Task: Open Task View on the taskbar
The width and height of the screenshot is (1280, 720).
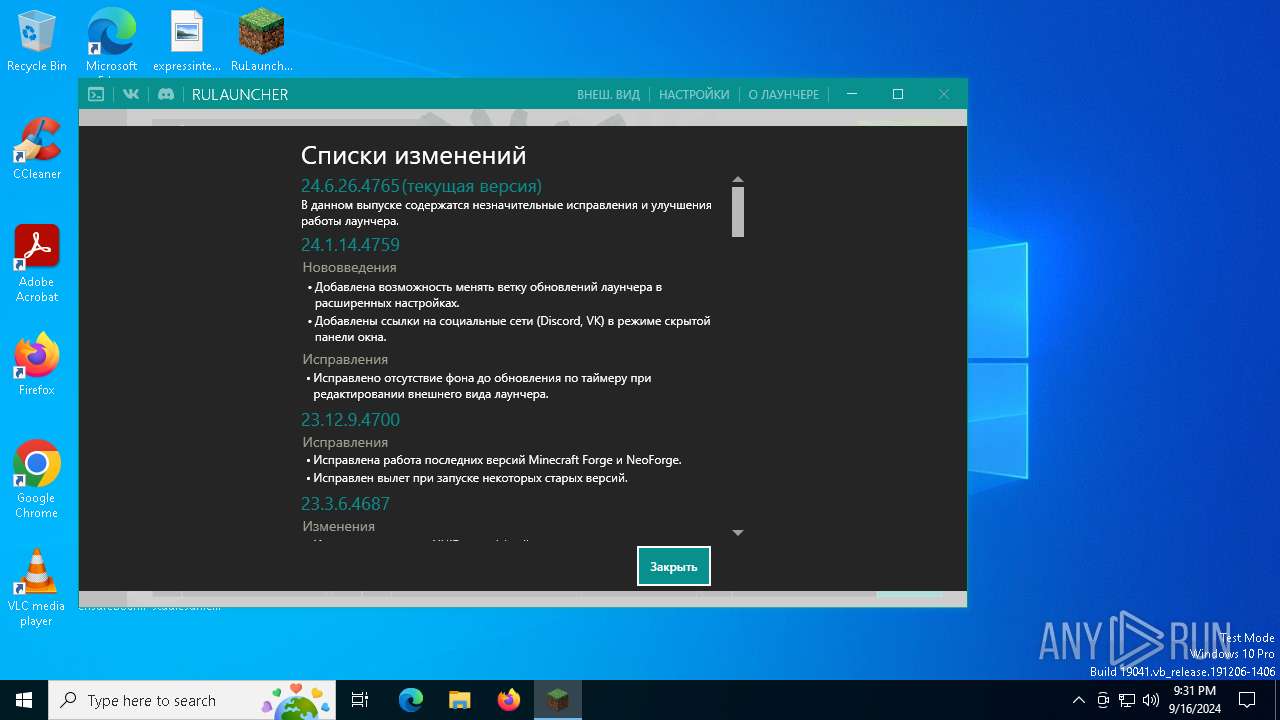Action: point(360,700)
